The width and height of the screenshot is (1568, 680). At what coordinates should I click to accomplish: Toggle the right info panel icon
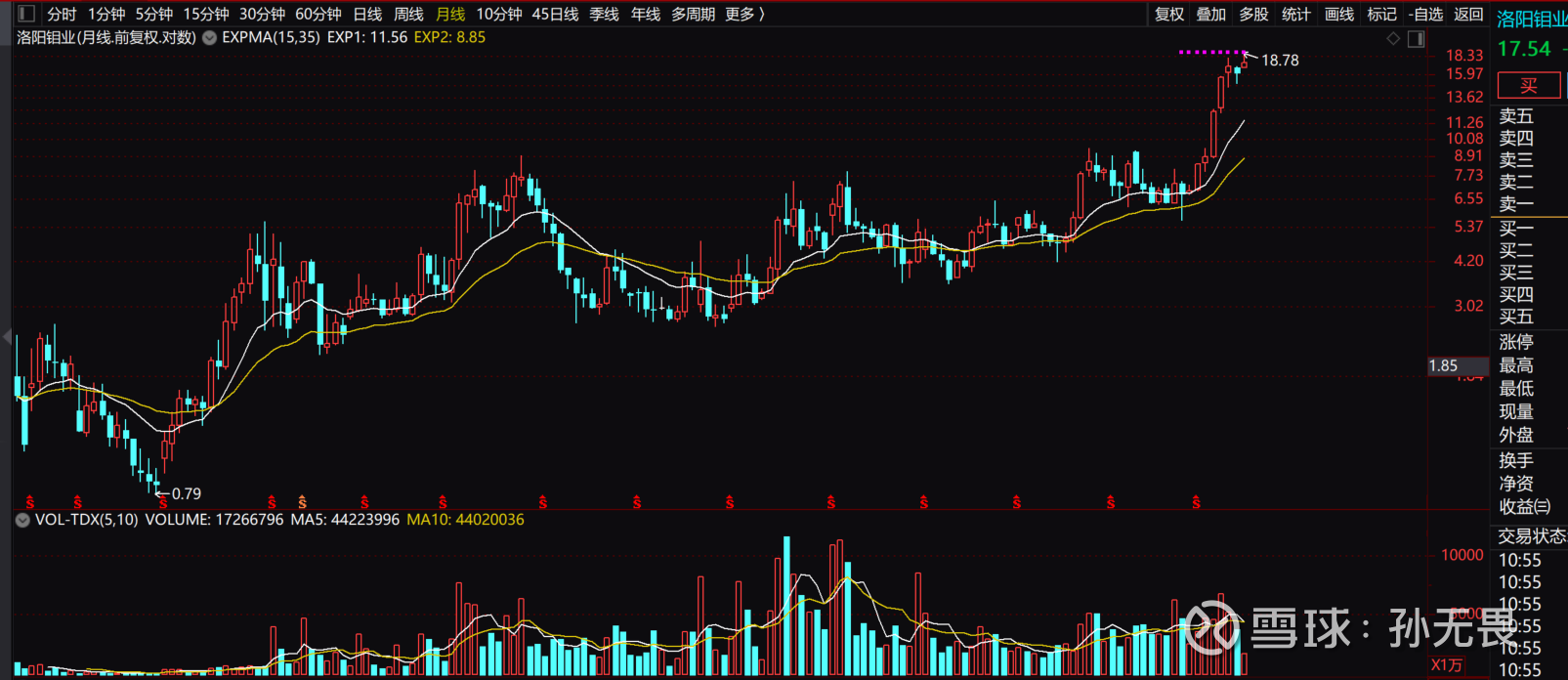1416,38
